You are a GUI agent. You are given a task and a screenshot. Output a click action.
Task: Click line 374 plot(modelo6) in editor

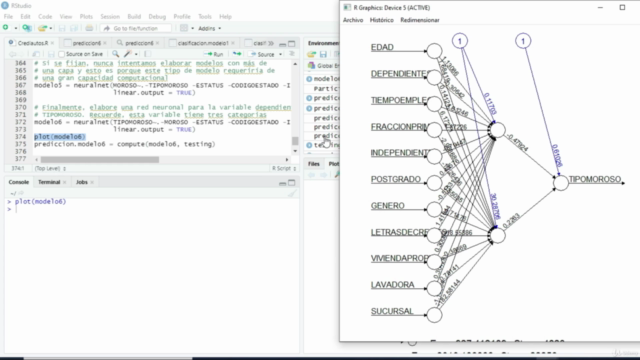click(x=60, y=137)
